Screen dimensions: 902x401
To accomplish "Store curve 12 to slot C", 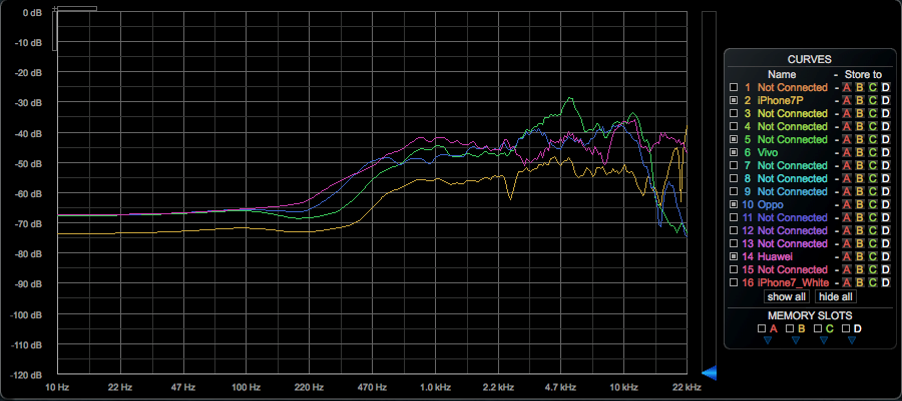I will pos(872,231).
